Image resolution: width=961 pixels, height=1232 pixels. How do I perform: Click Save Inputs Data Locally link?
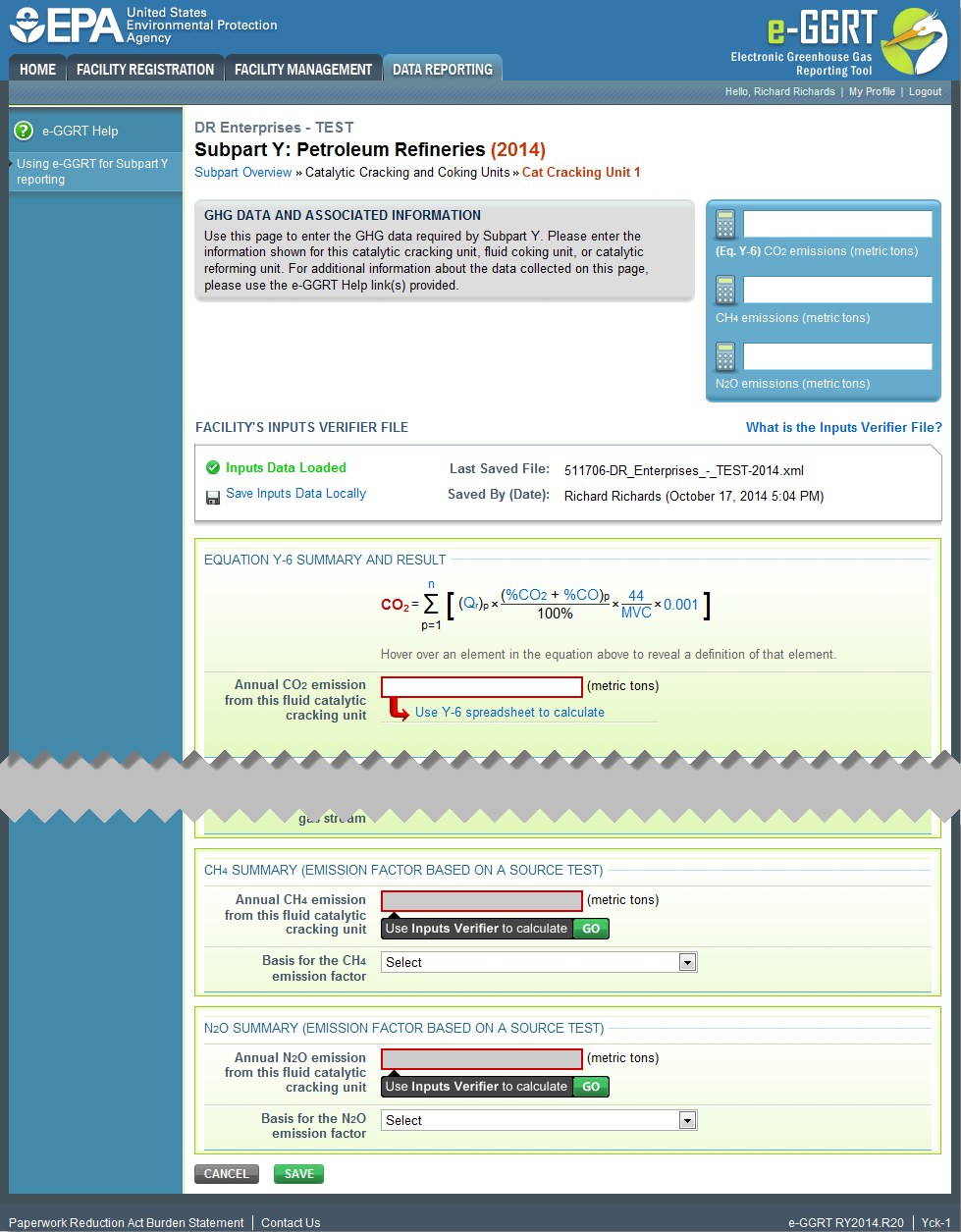295,494
